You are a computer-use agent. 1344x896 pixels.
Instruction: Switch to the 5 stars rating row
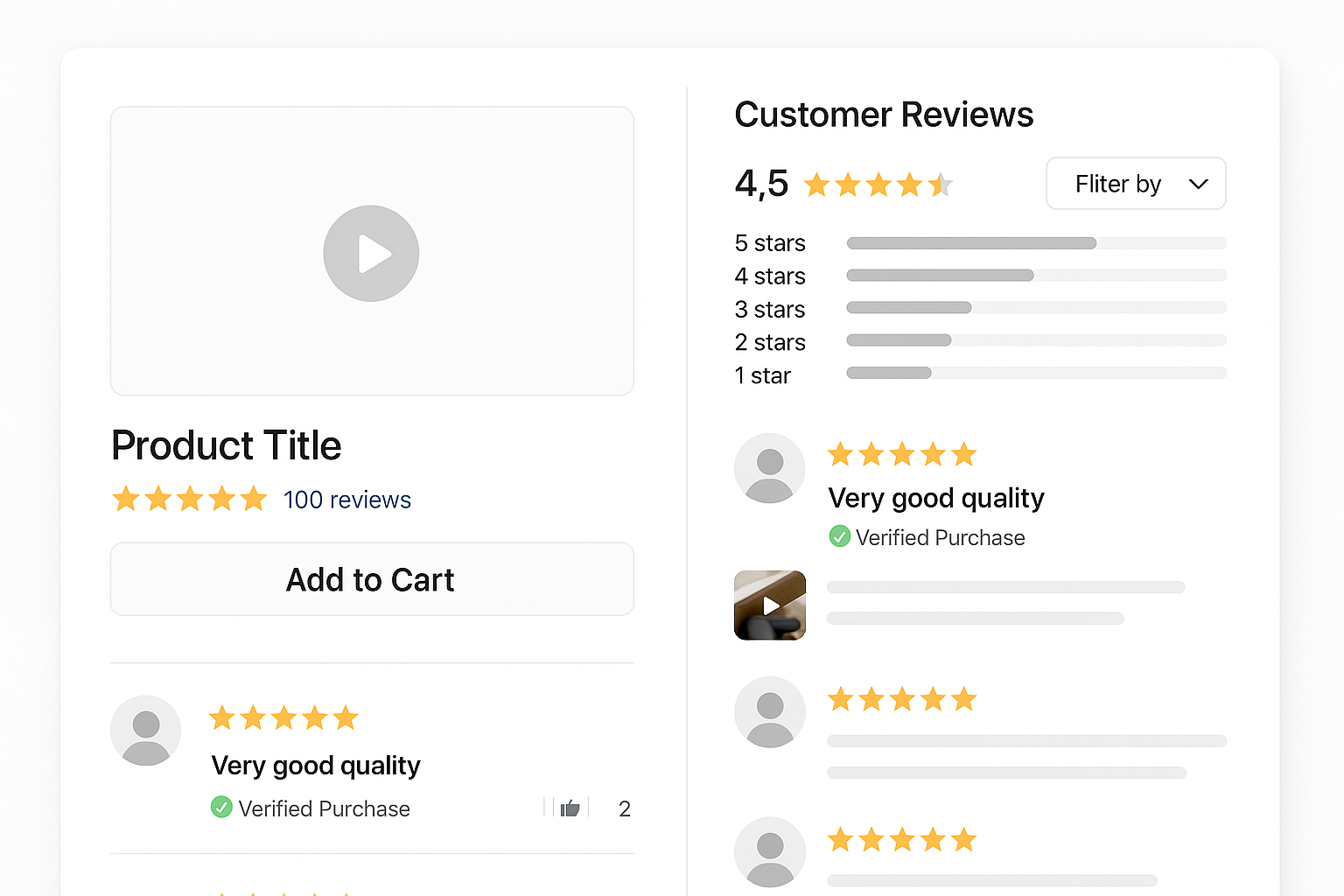(x=769, y=242)
